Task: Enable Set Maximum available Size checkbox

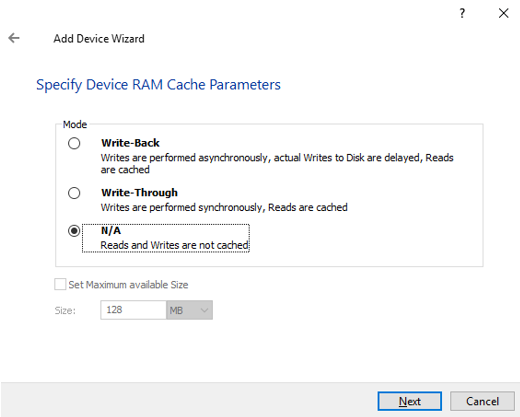Action: pos(60,284)
